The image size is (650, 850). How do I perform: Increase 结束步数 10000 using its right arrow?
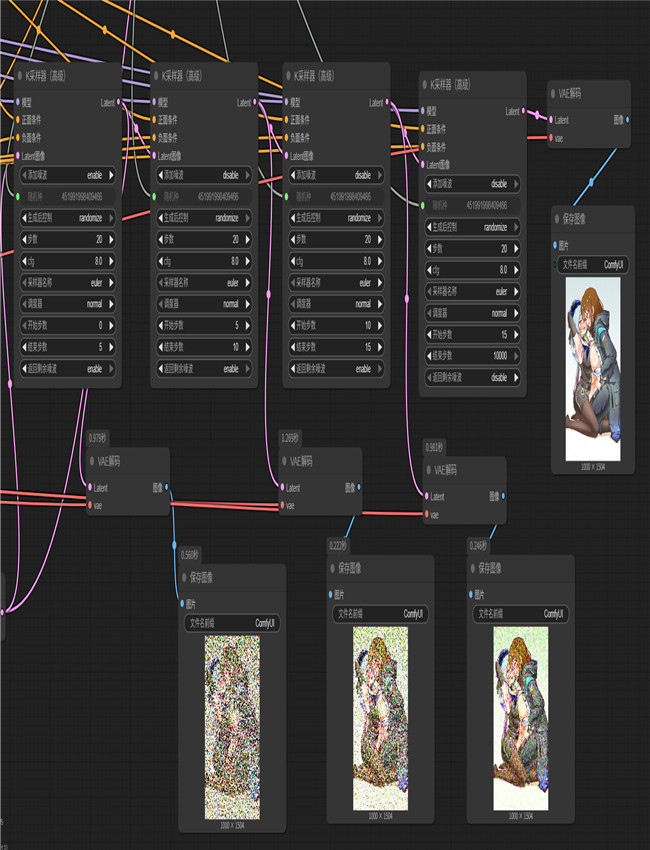point(517,356)
